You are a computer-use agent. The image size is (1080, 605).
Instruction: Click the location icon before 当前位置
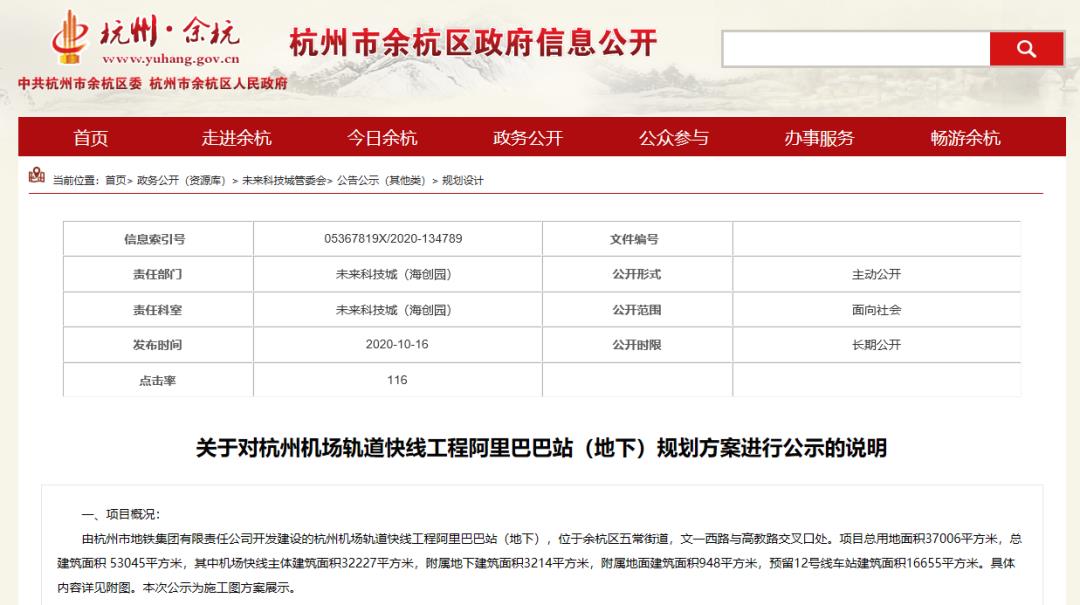[x=37, y=177]
